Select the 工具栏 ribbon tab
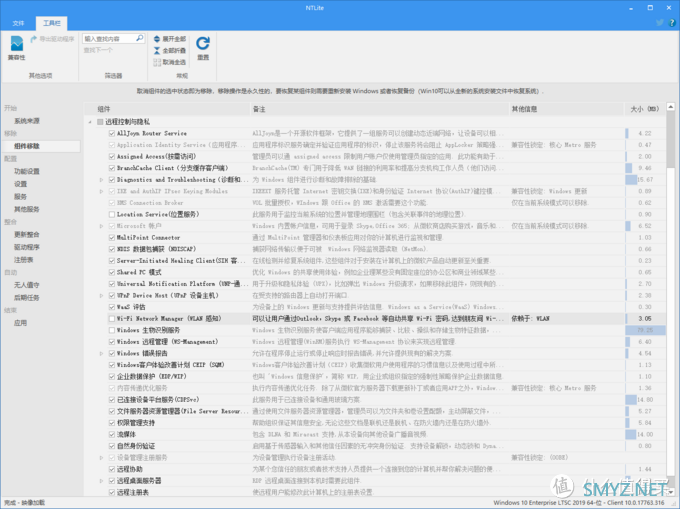The image size is (680, 509). 52,23
